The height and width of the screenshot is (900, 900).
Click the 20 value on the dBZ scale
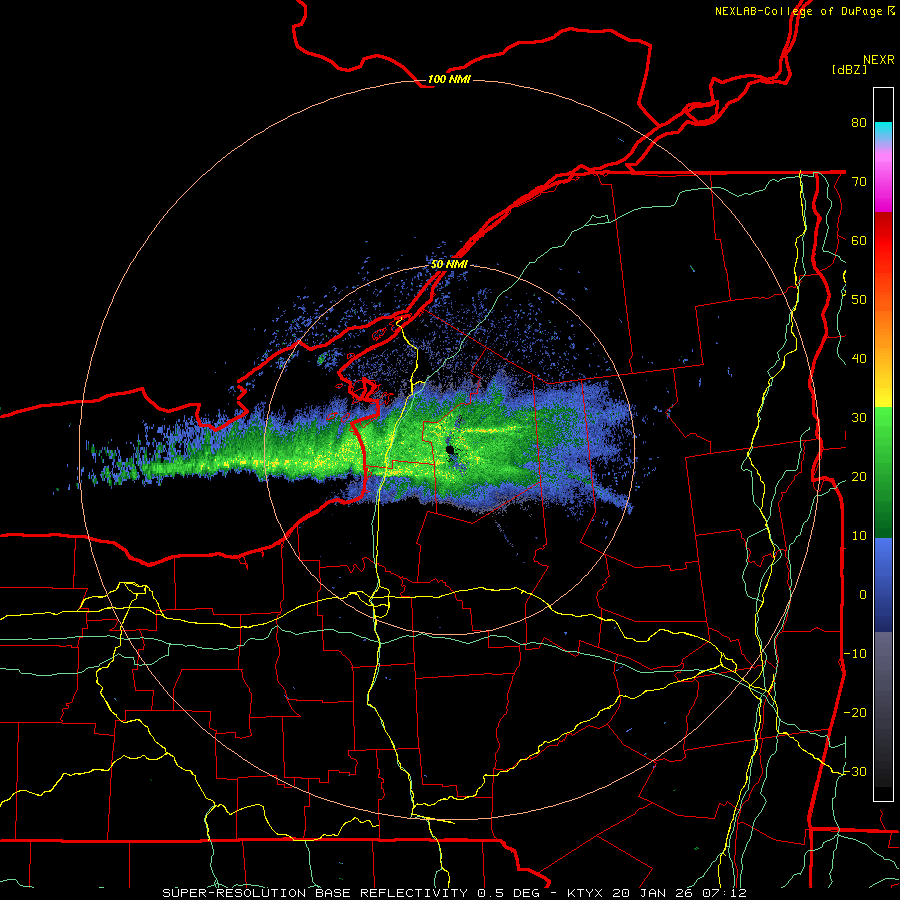(859, 476)
